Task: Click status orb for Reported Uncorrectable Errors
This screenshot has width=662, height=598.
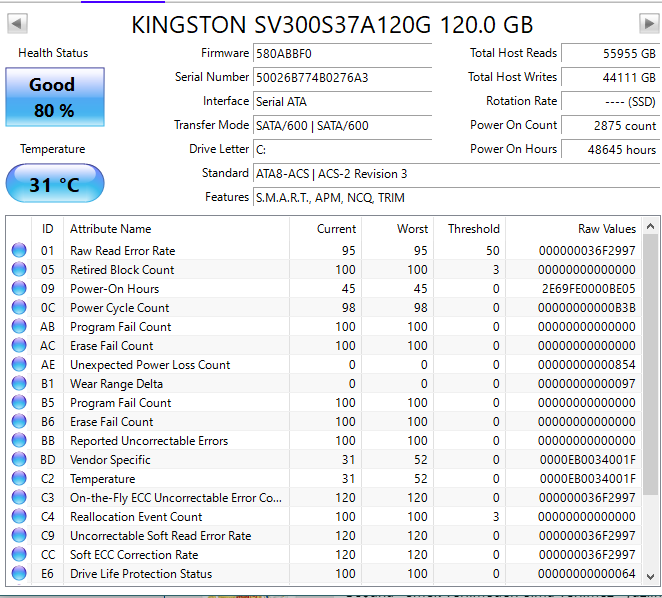Action: click(x=19, y=440)
